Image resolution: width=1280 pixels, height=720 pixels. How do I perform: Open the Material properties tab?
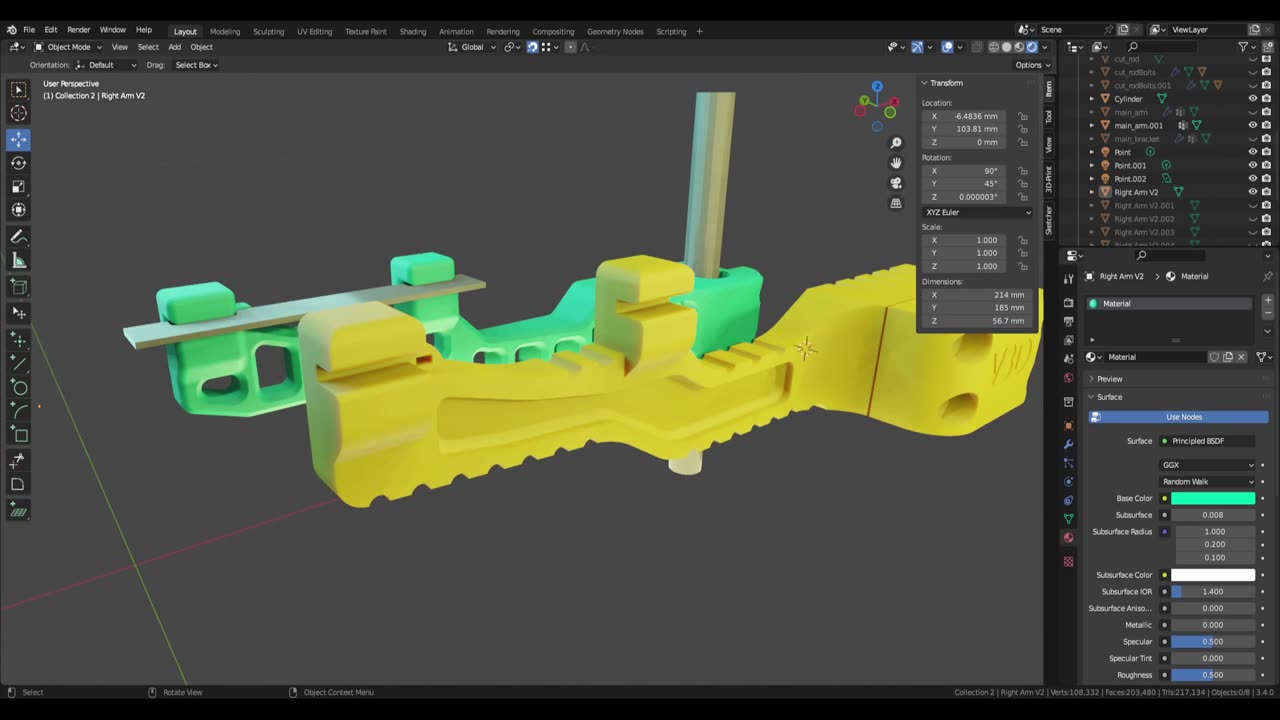pos(1068,538)
